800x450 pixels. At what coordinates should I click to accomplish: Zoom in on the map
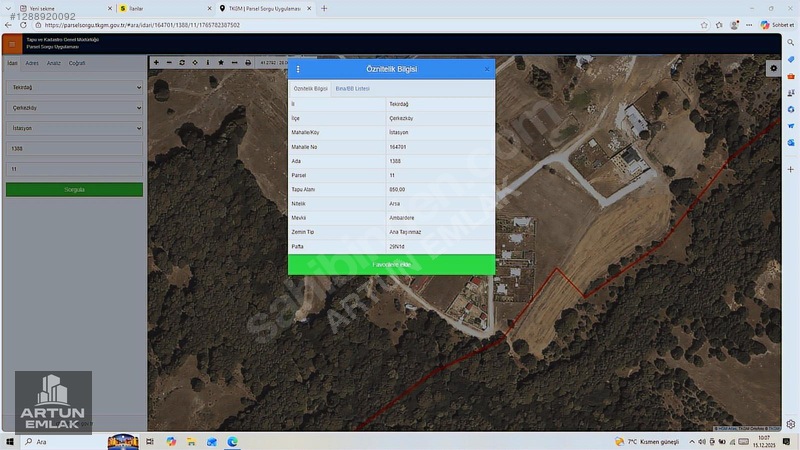[156, 62]
